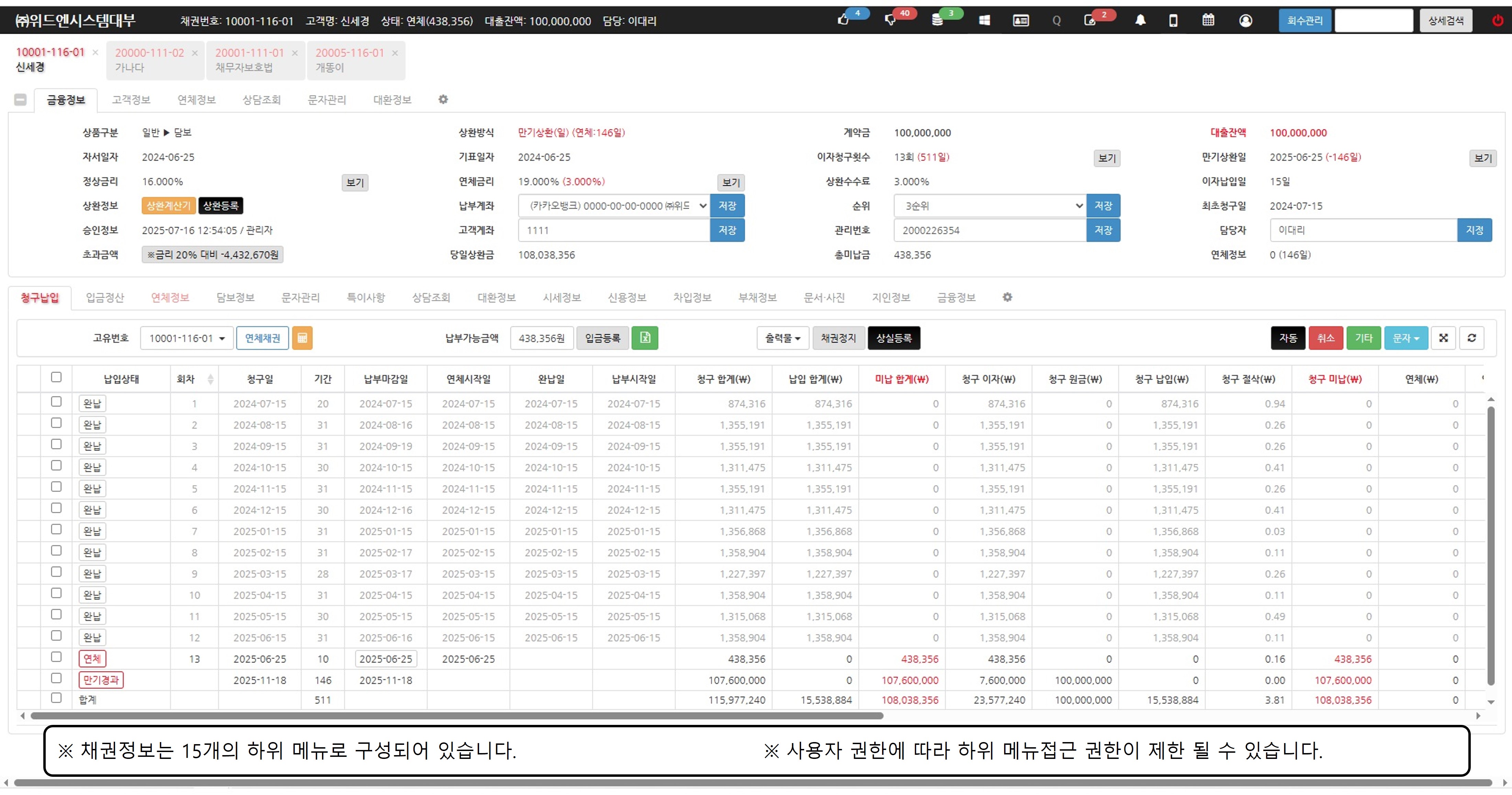Screen dimensions: 1512x795
Task: Click the bell notification icon
Action: click(x=1140, y=20)
